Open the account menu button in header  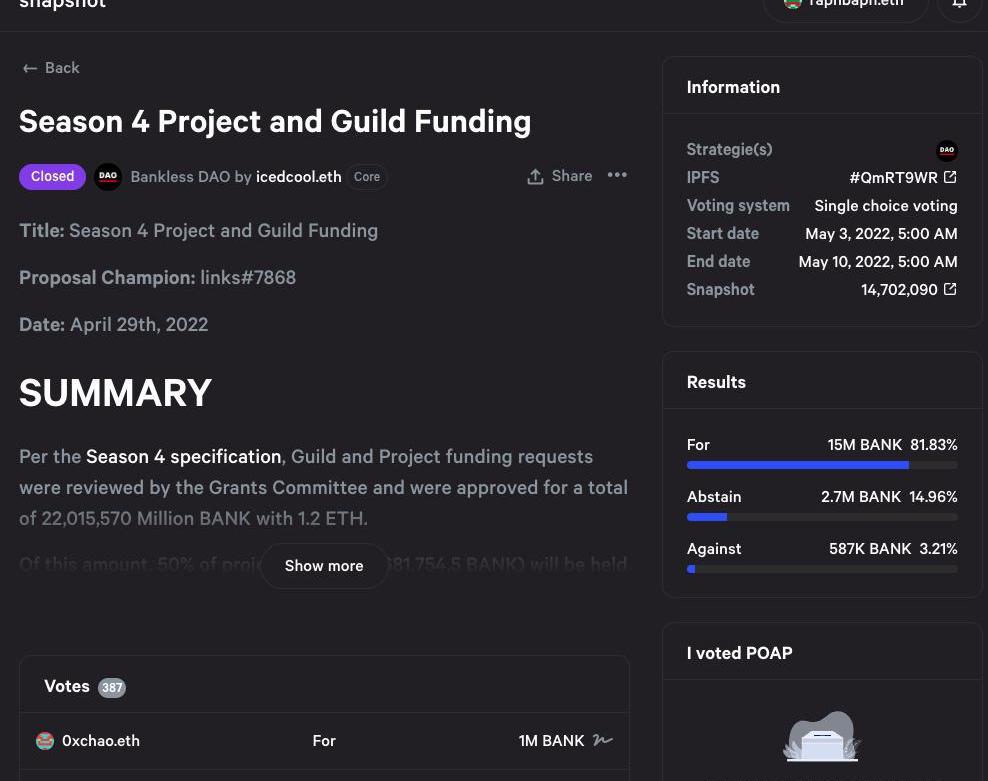tap(845, 5)
